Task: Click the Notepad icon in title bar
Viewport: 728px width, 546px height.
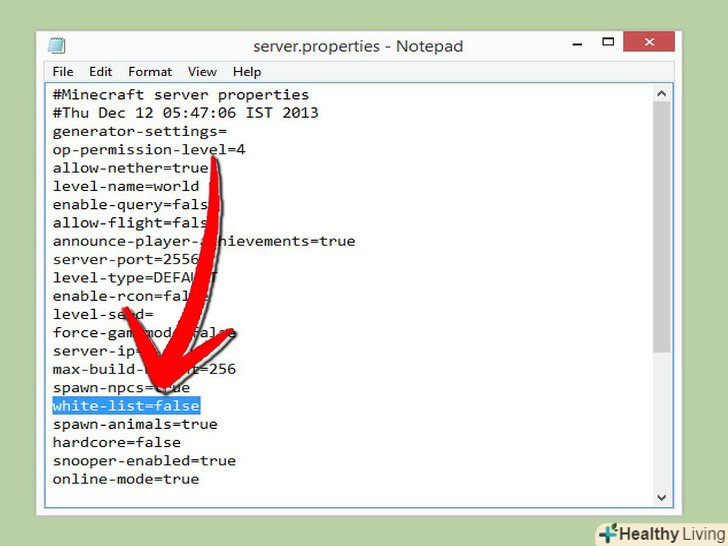Action: pos(57,46)
